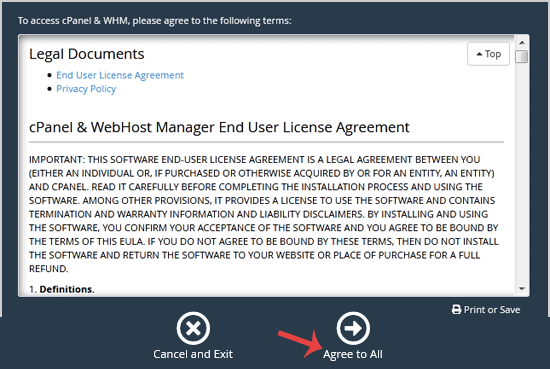
Task: Accept terms via the Agree to All label
Action: click(353, 354)
